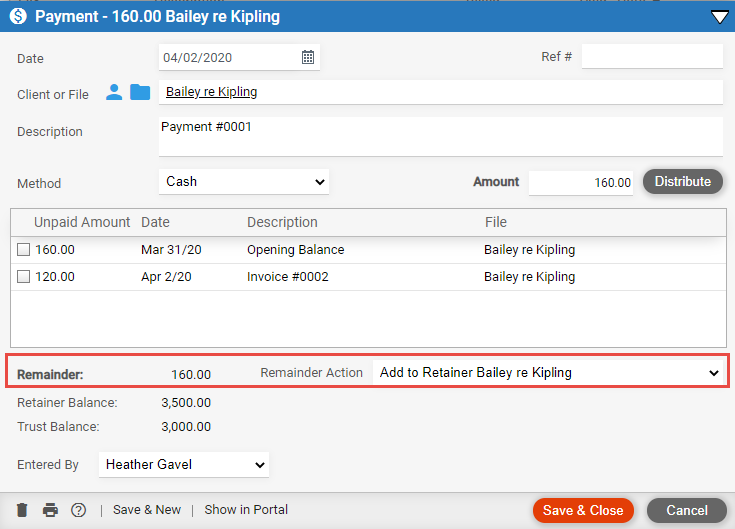The height and width of the screenshot is (529, 735).
Task: Open the date picker calendar icon
Action: (308, 57)
